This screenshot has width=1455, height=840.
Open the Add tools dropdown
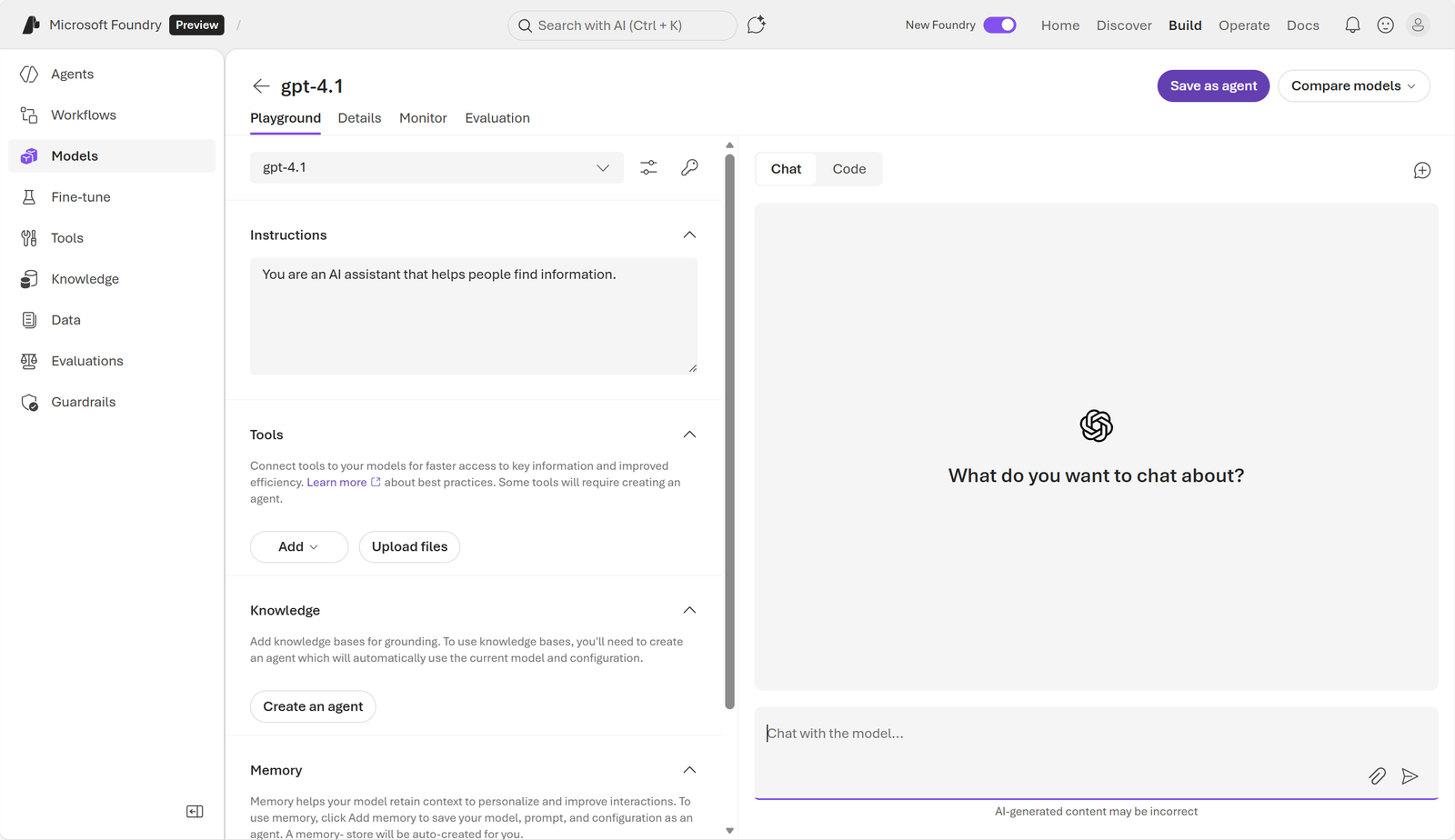click(299, 546)
